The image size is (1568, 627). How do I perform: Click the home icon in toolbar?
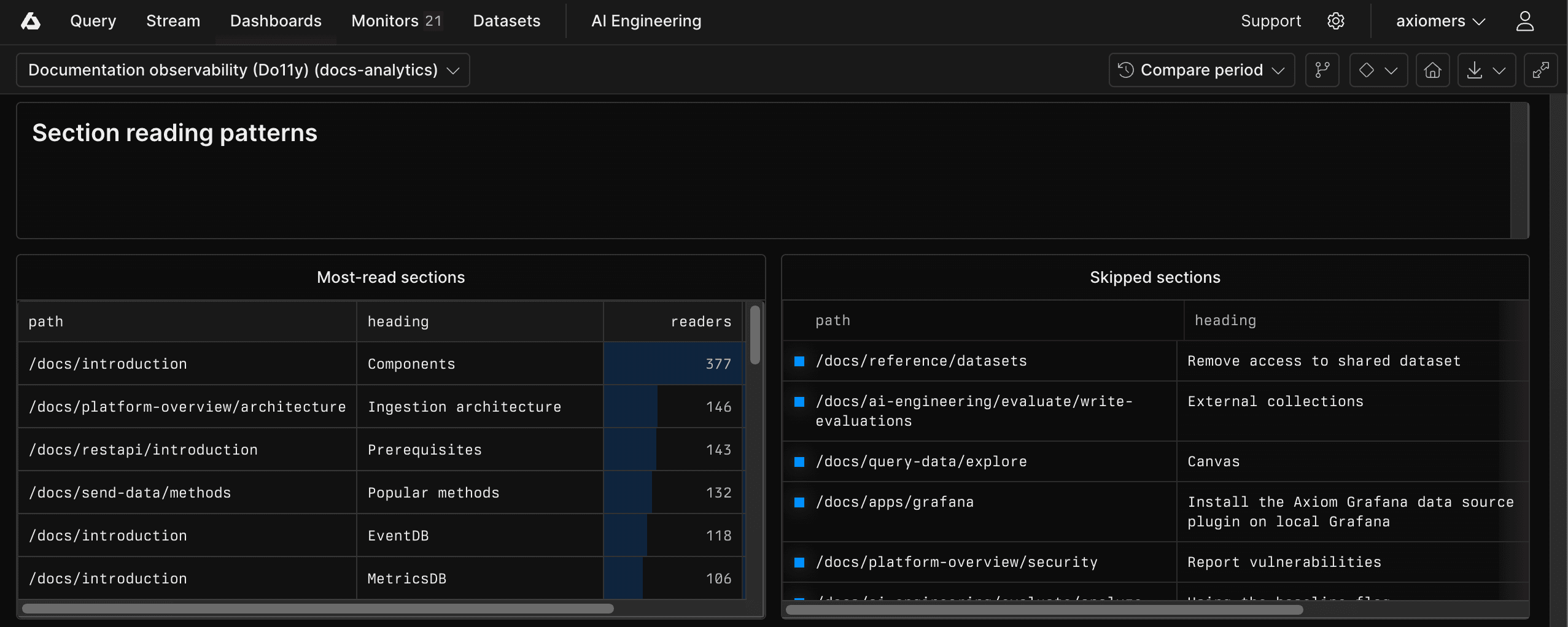pyautogui.click(x=1432, y=70)
